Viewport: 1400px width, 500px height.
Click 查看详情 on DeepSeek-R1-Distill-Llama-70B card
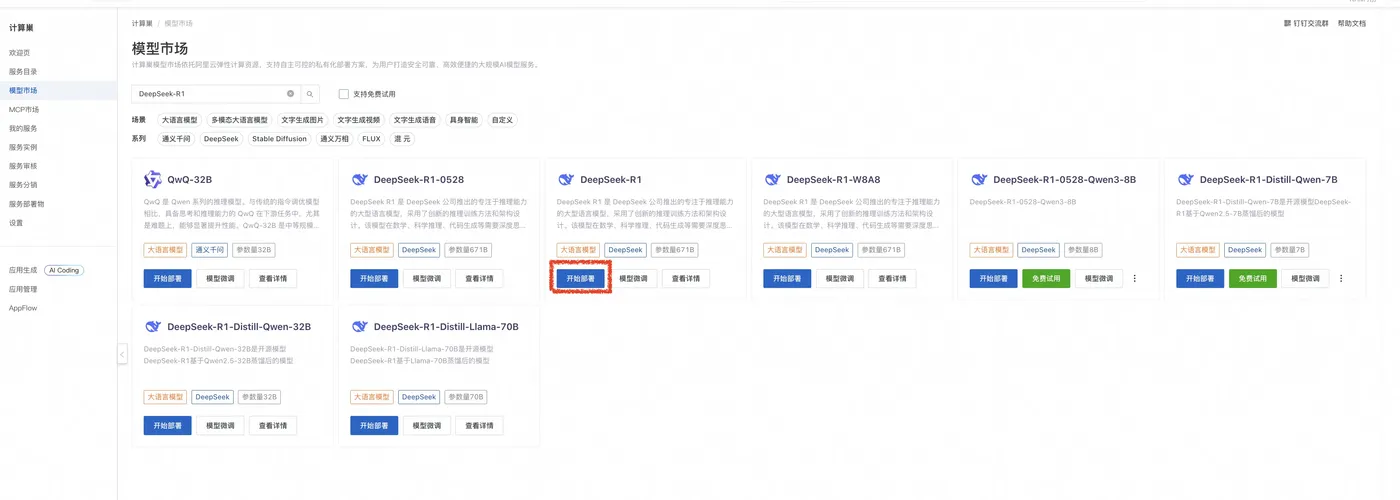[479, 426]
